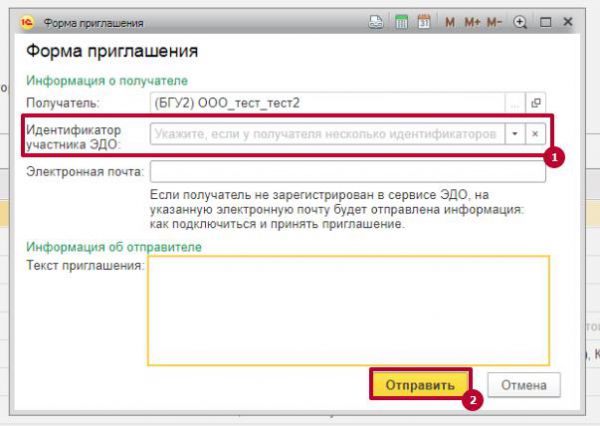Image resolution: width=600 pixels, height=426 pixels.
Task: Focus the Идентификатор участника ЭДО input
Action: [x=325, y=133]
